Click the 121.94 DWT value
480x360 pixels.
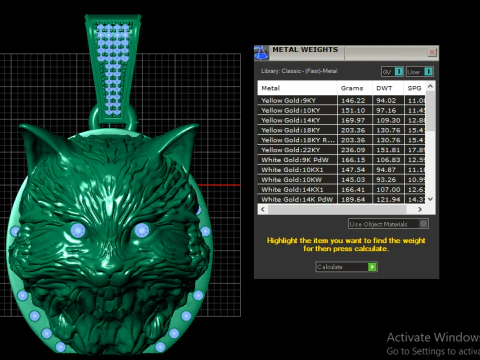(x=388, y=199)
